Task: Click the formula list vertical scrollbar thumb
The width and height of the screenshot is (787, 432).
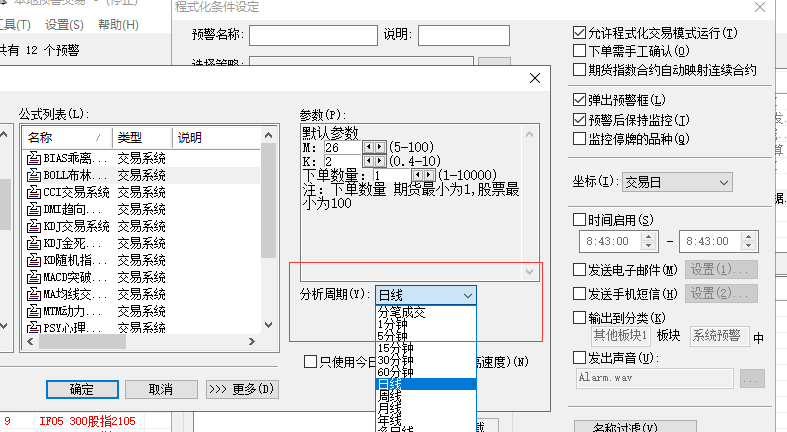Action: 269,201
